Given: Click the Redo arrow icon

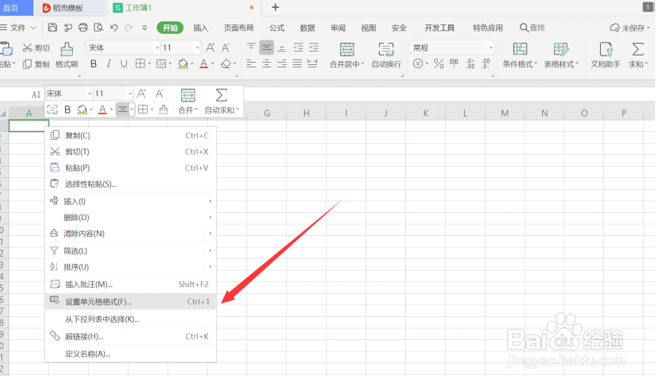Looking at the screenshot, I should (x=129, y=28).
